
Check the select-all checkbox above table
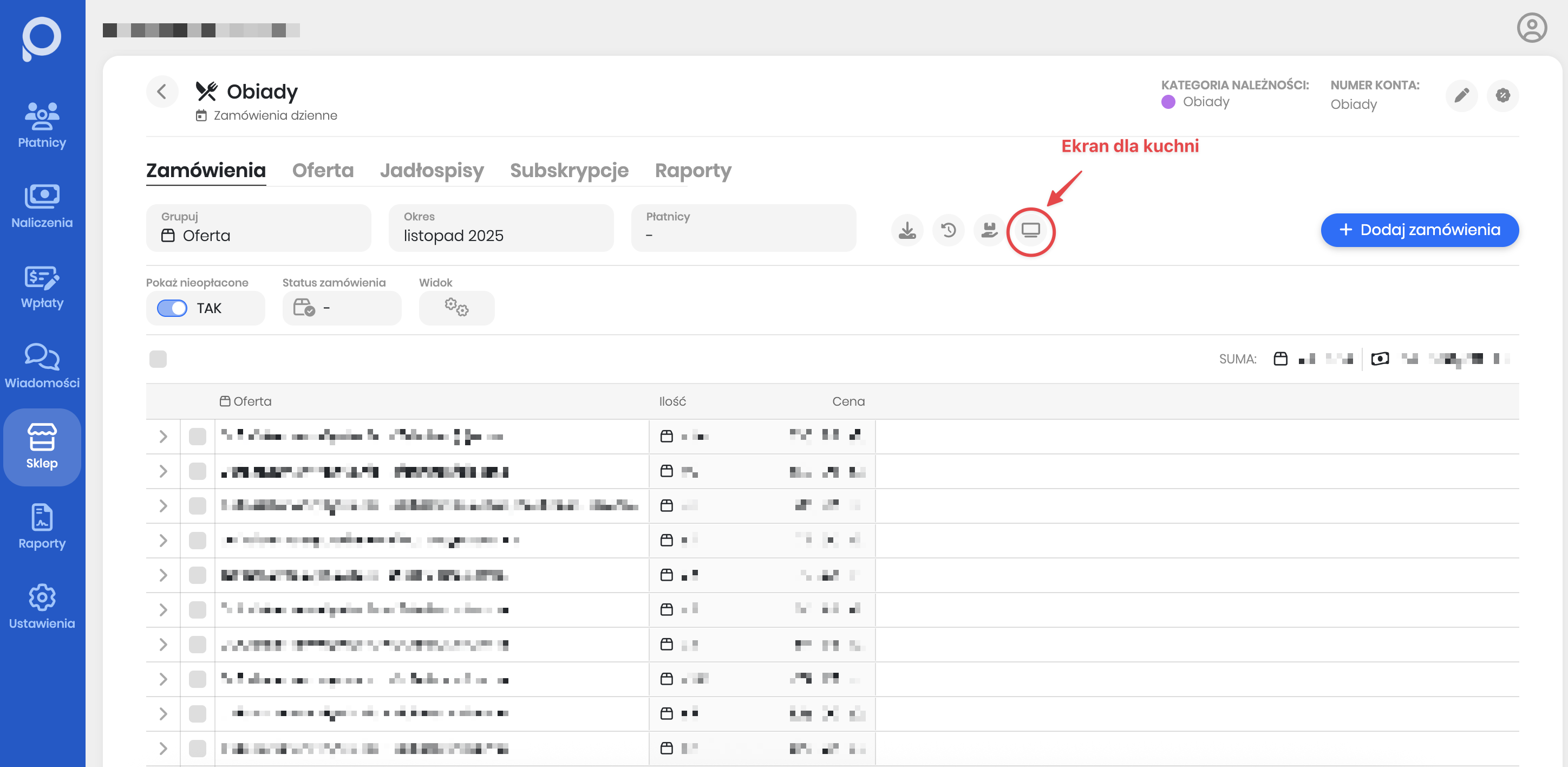click(158, 359)
